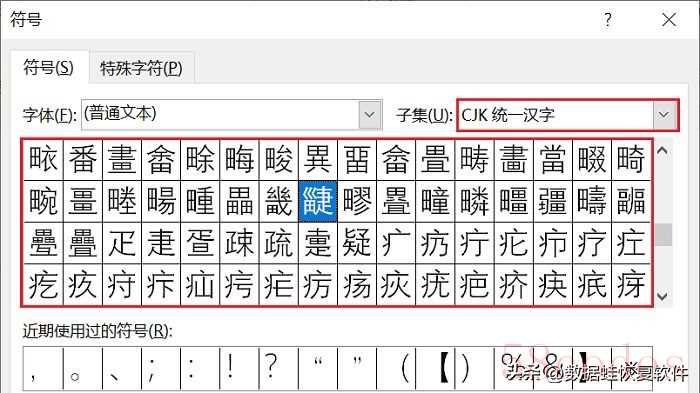Pick the recently used colon symbol
700x393 pixels.
(200, 368)
